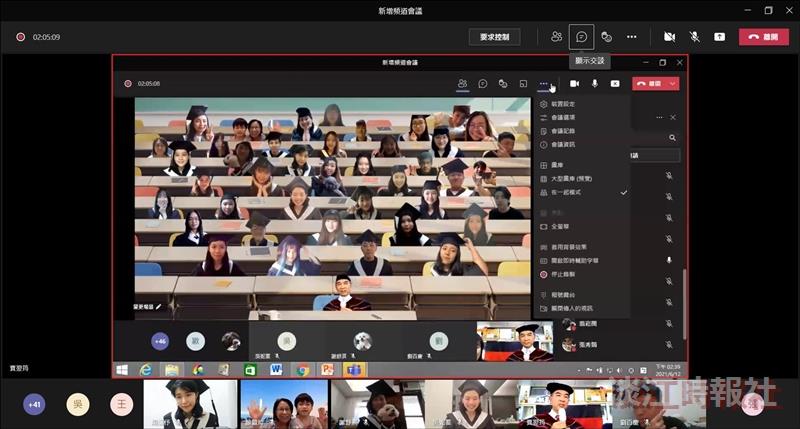Unmute microphone in outer meeting toolbar

pyautogui.click(x=694, y=37)
